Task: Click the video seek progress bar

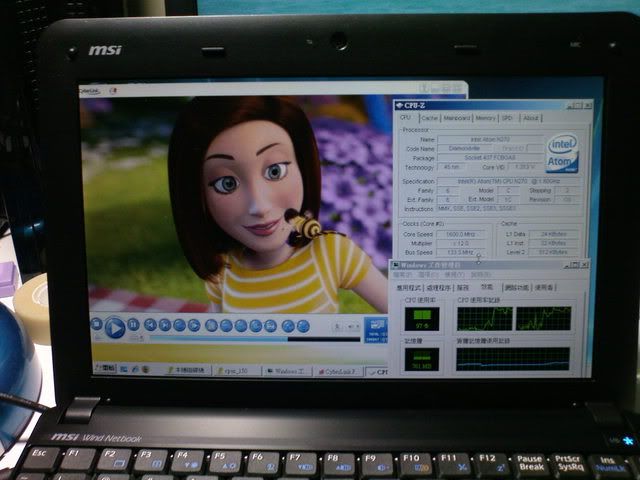Action: 255,339
